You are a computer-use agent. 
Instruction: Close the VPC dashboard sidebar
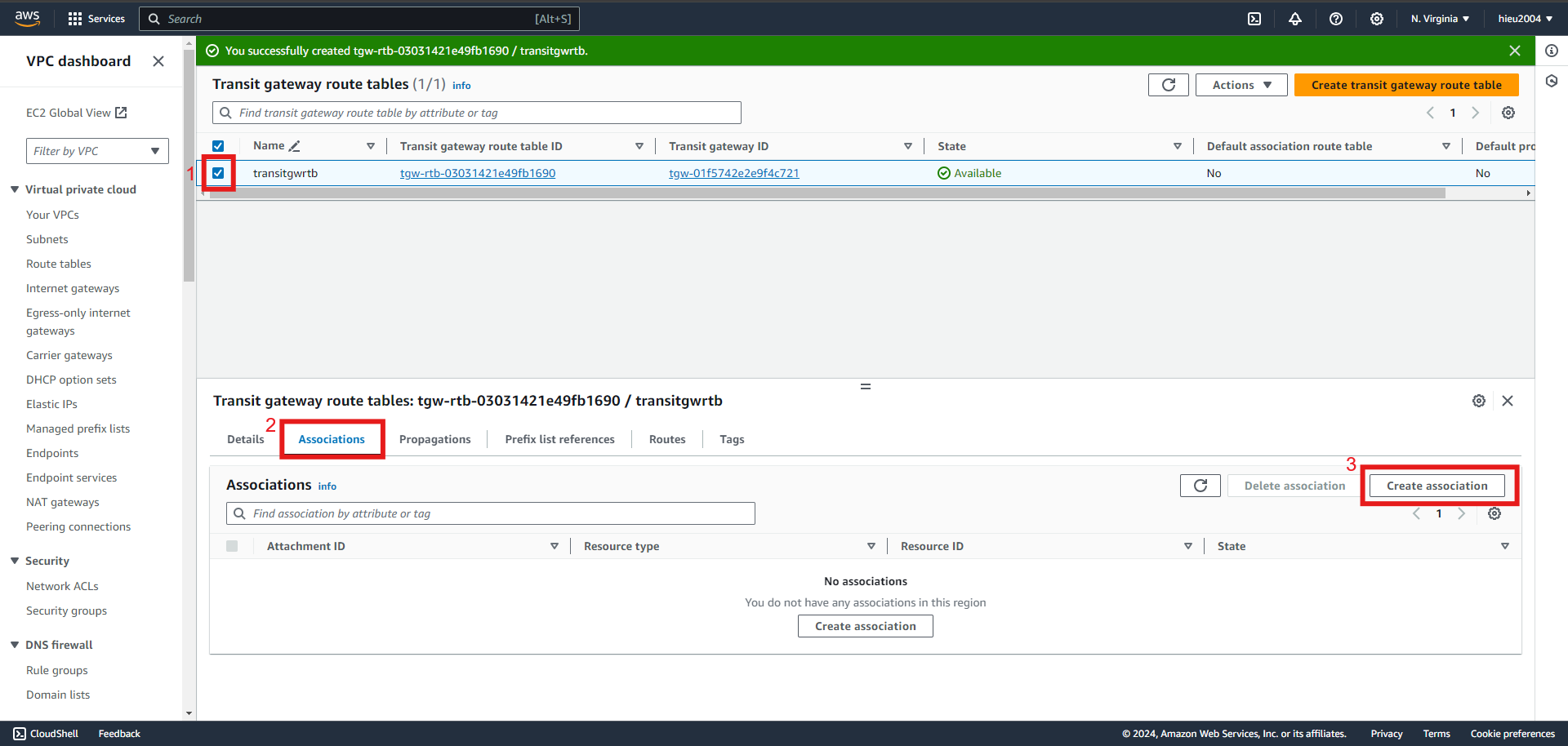158,61
